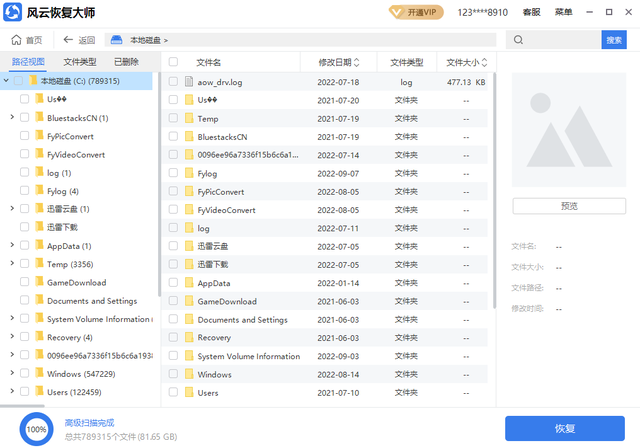Open the 菜单 menu in title bar
Screen dimensions: 640x448
click(x=563, y=12)
